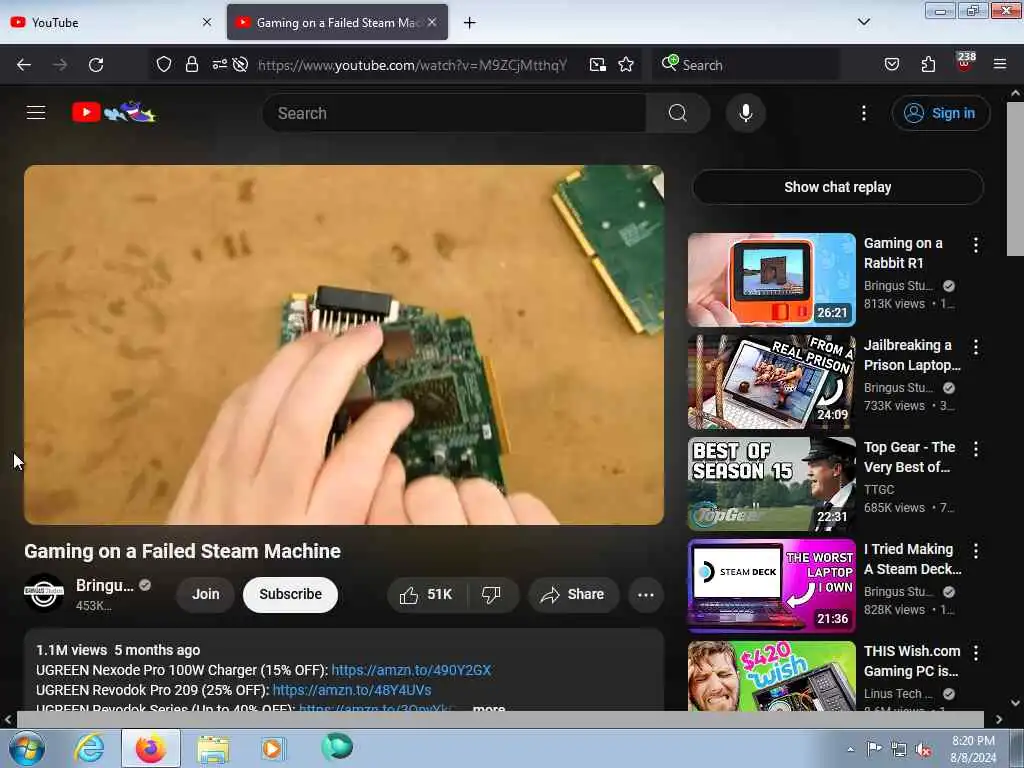Open the YouTube guide hamburger menu
This screenshot has height=768, width=1024.
(x=36, y=113)
